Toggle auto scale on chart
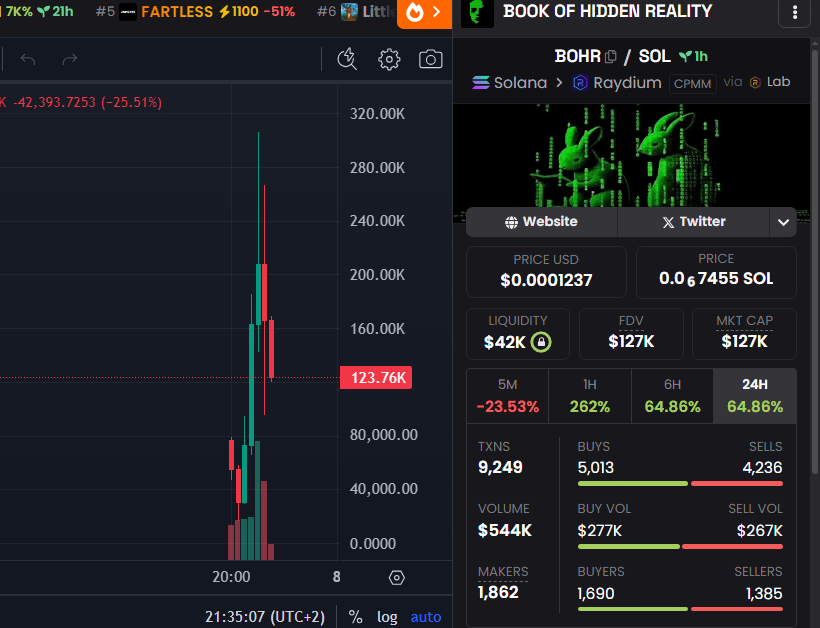This screenshot has width=820, height=628. tap(426, 617)
